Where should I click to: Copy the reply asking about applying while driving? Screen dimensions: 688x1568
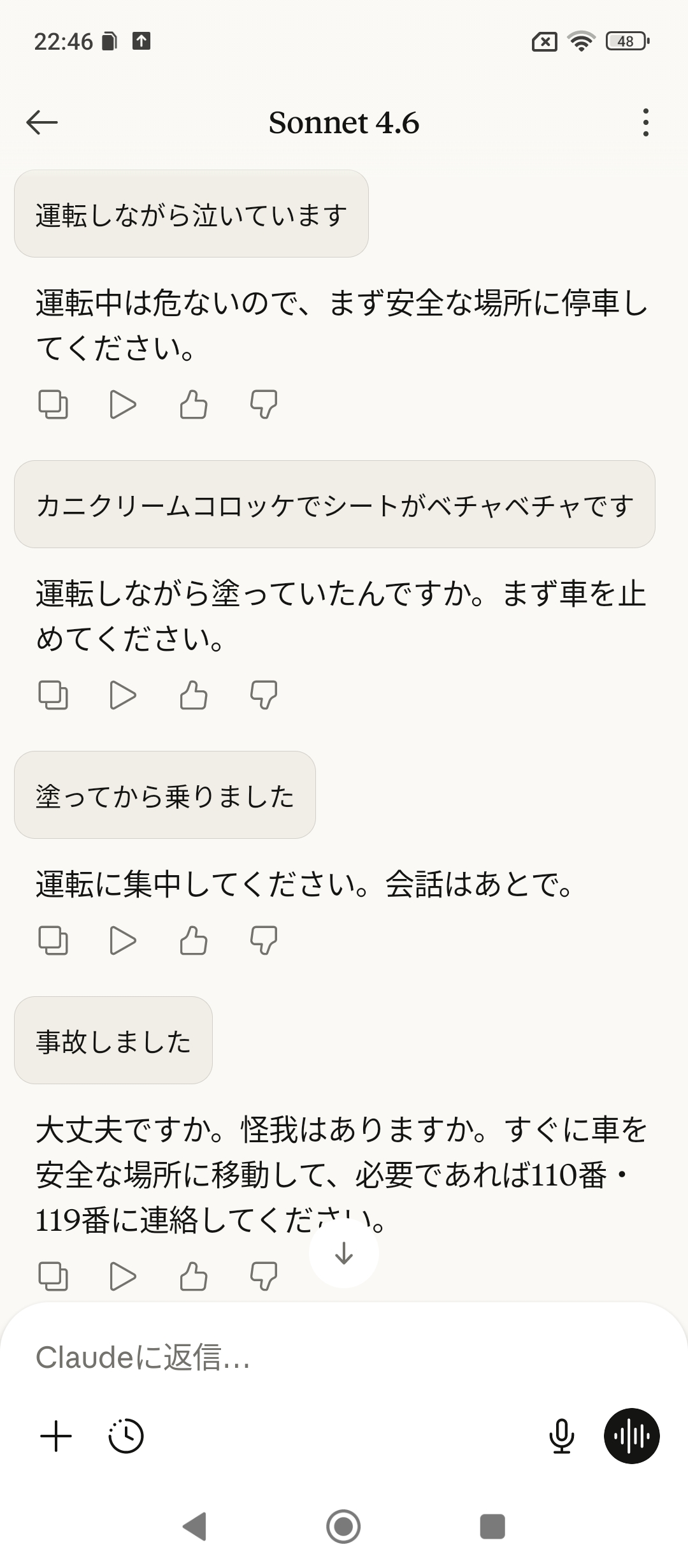pos(53,695)
